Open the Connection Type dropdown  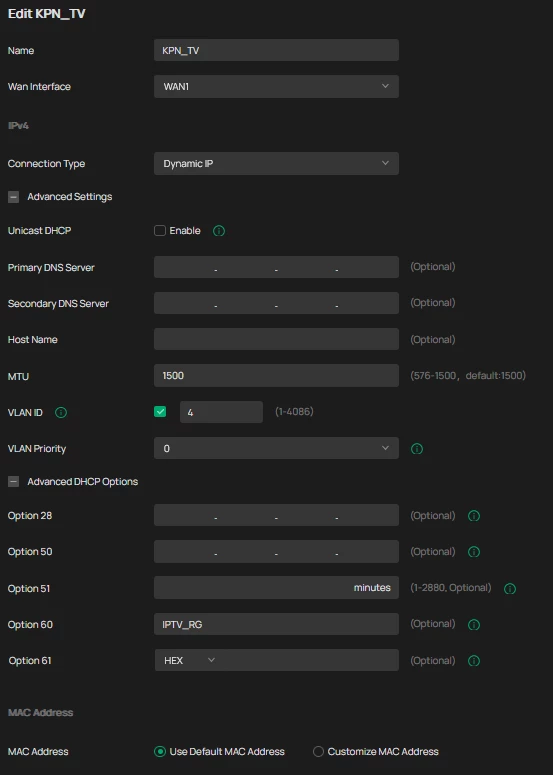point(276,164)
